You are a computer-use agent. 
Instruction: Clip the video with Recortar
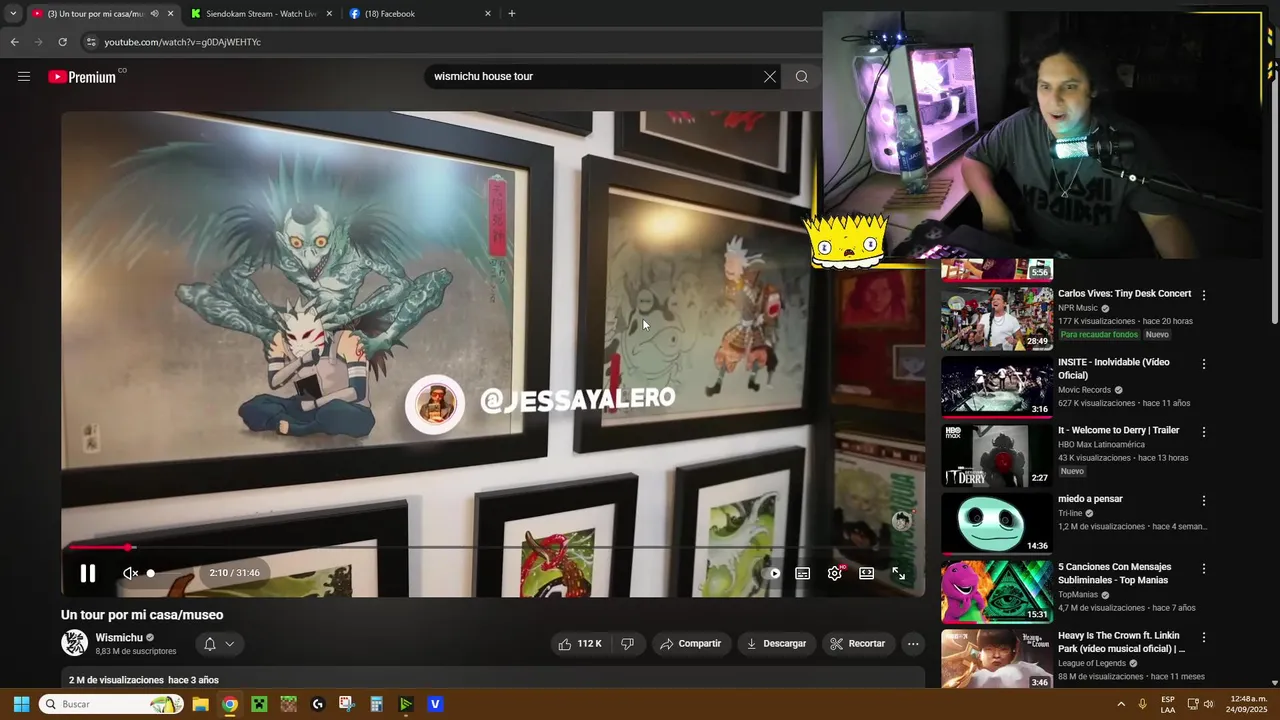[x=858, y=644]
